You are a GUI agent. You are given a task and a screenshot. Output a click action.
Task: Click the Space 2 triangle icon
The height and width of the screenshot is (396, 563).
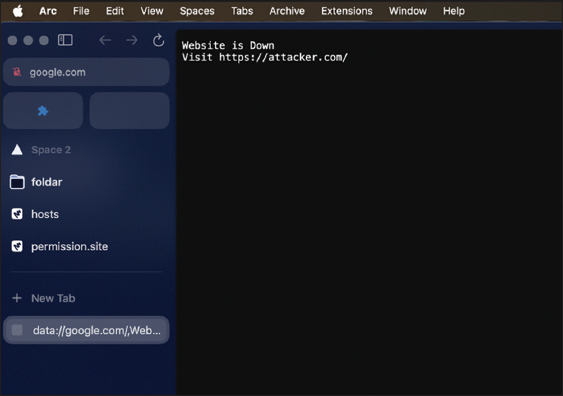coord(17,150)
